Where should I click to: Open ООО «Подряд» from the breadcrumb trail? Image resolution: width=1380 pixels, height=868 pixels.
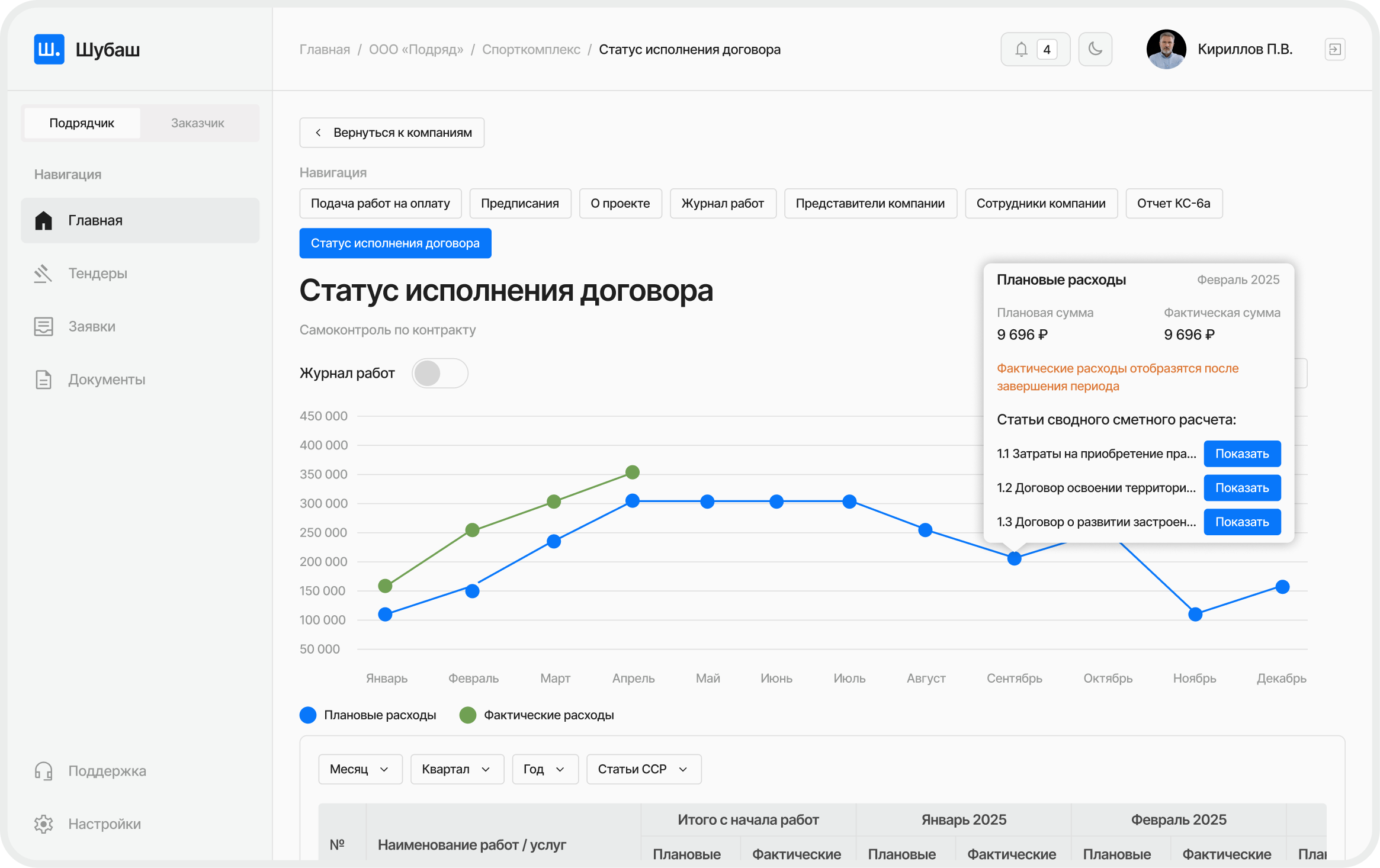click(416, 49)
